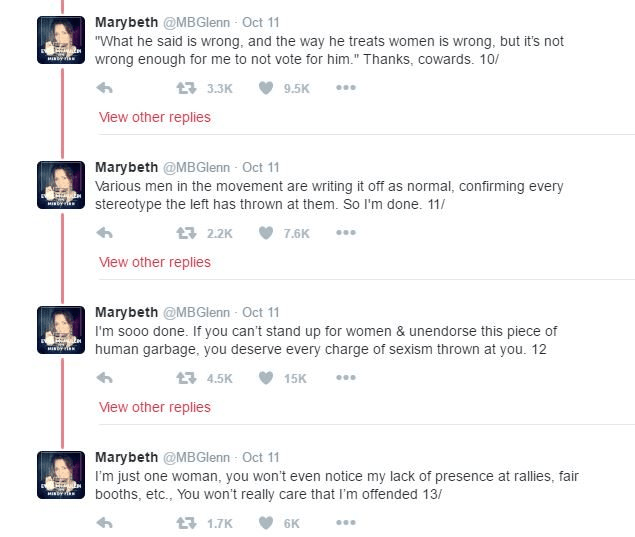Open more options on tweet 11/

point(346,233)
